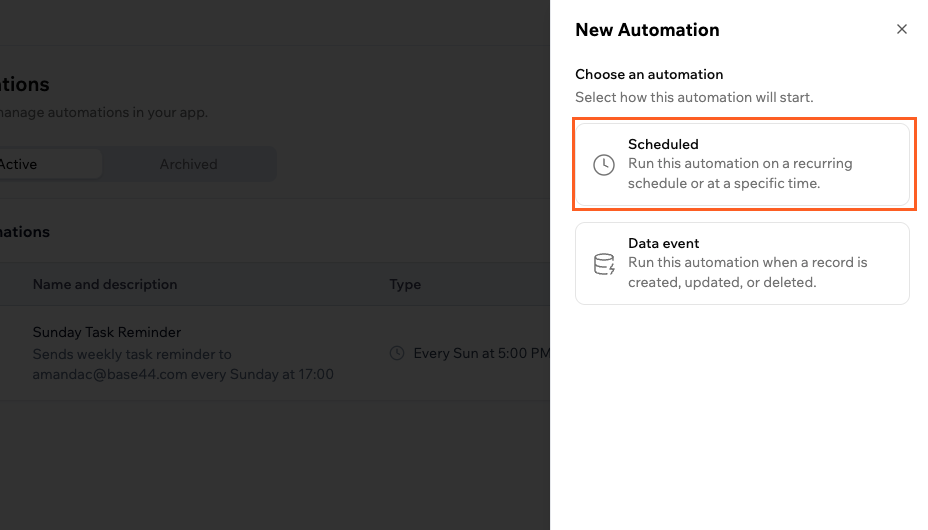
Task: Click the 'Choose an automation' heading
Action: coord(649,74)
